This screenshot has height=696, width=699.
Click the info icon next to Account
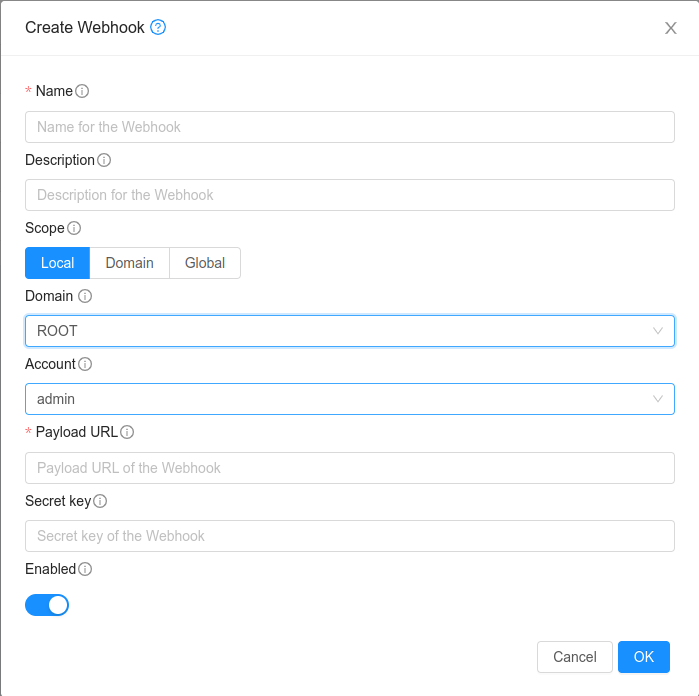coord(85,364)
